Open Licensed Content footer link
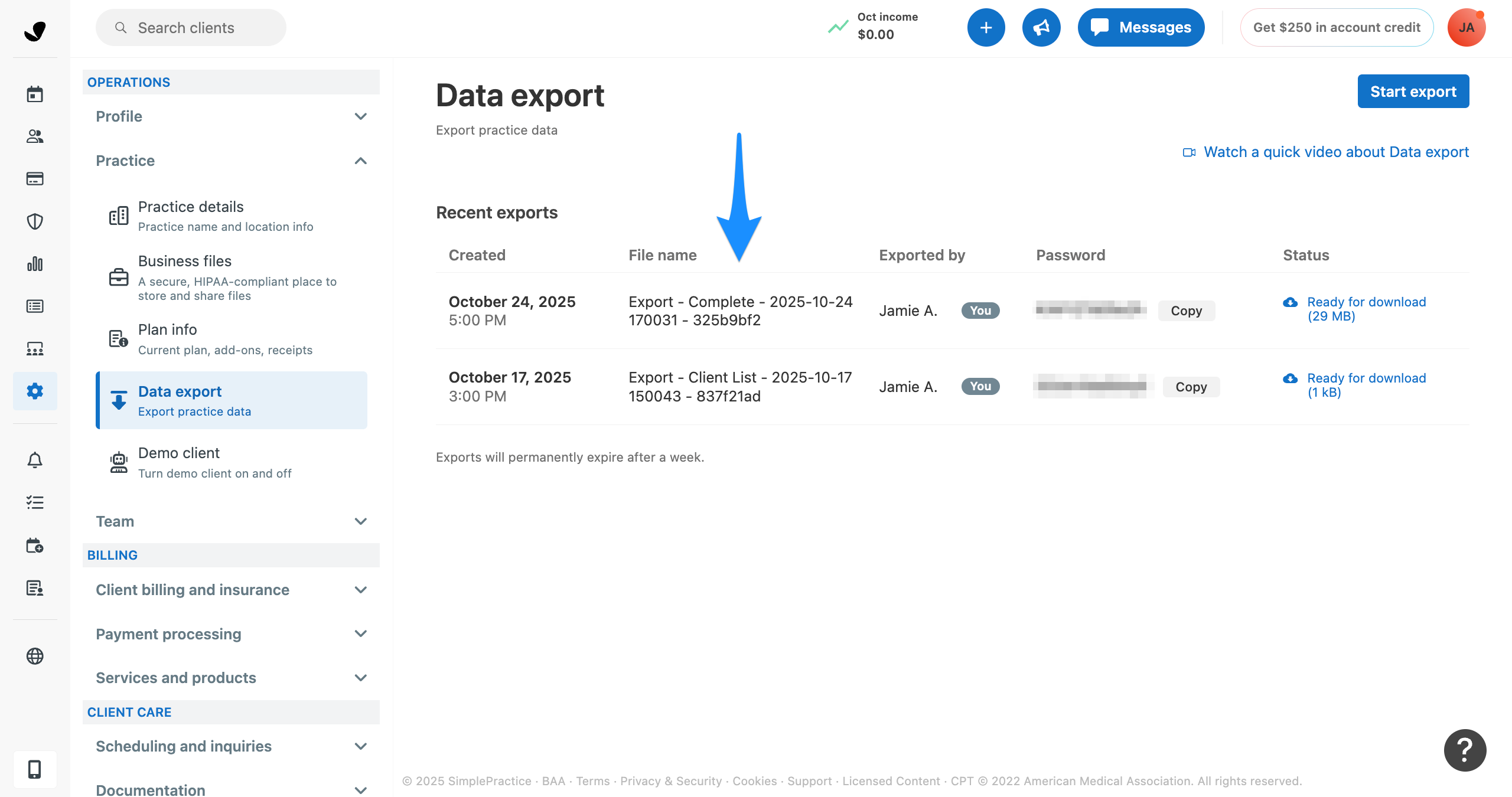1512x797 pixels. [891, 781]
